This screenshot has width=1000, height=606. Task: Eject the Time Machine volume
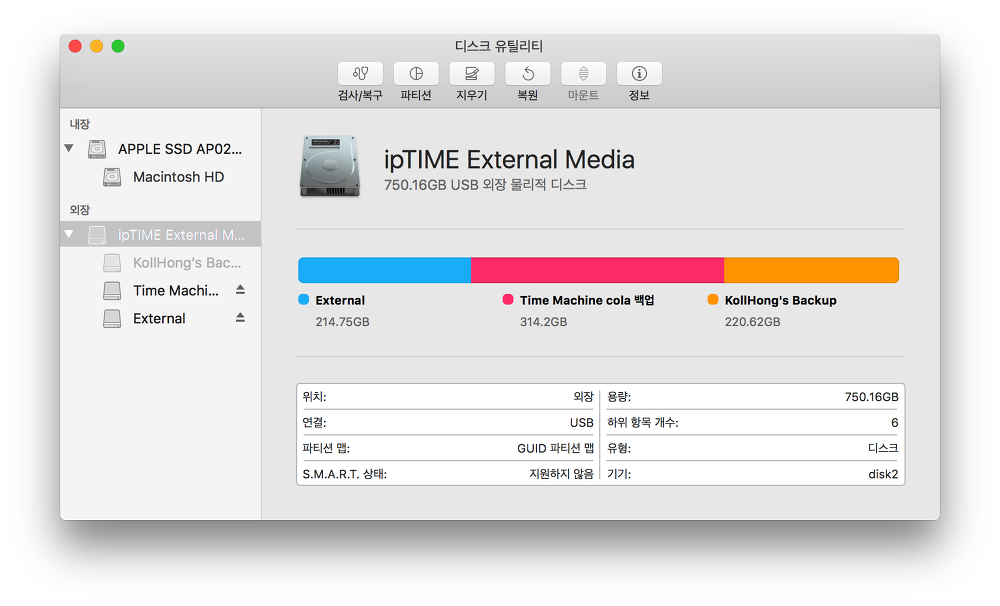pos(240,290)
